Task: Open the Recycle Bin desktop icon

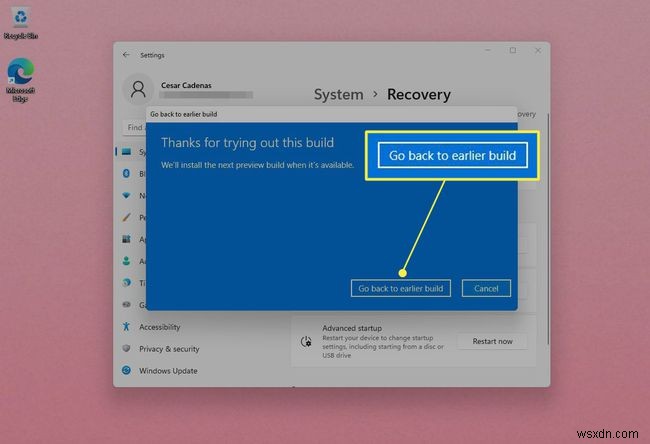Action: click(x=20, y=23)
